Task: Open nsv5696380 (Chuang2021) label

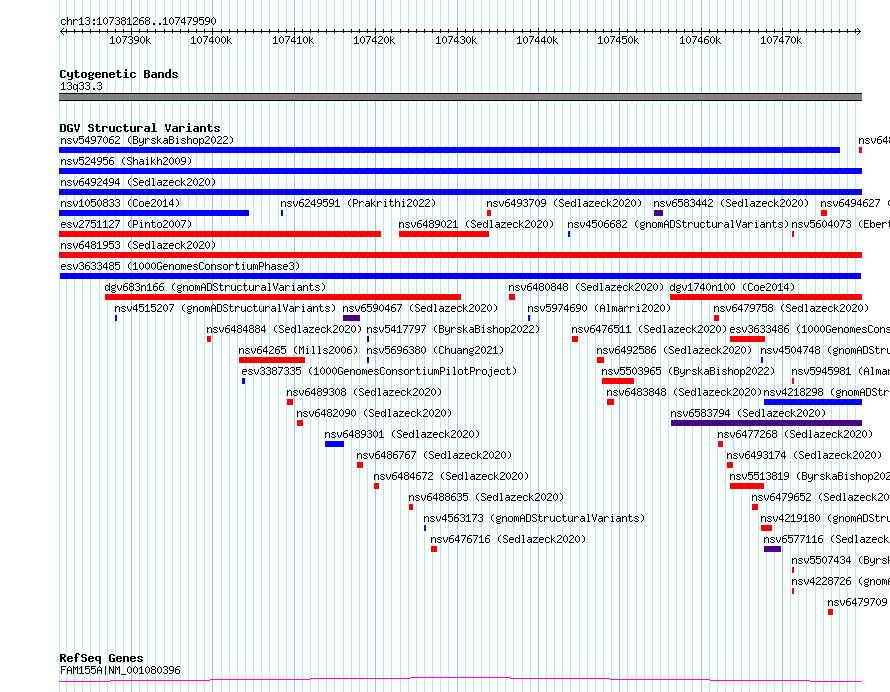Action: point(435,350)
